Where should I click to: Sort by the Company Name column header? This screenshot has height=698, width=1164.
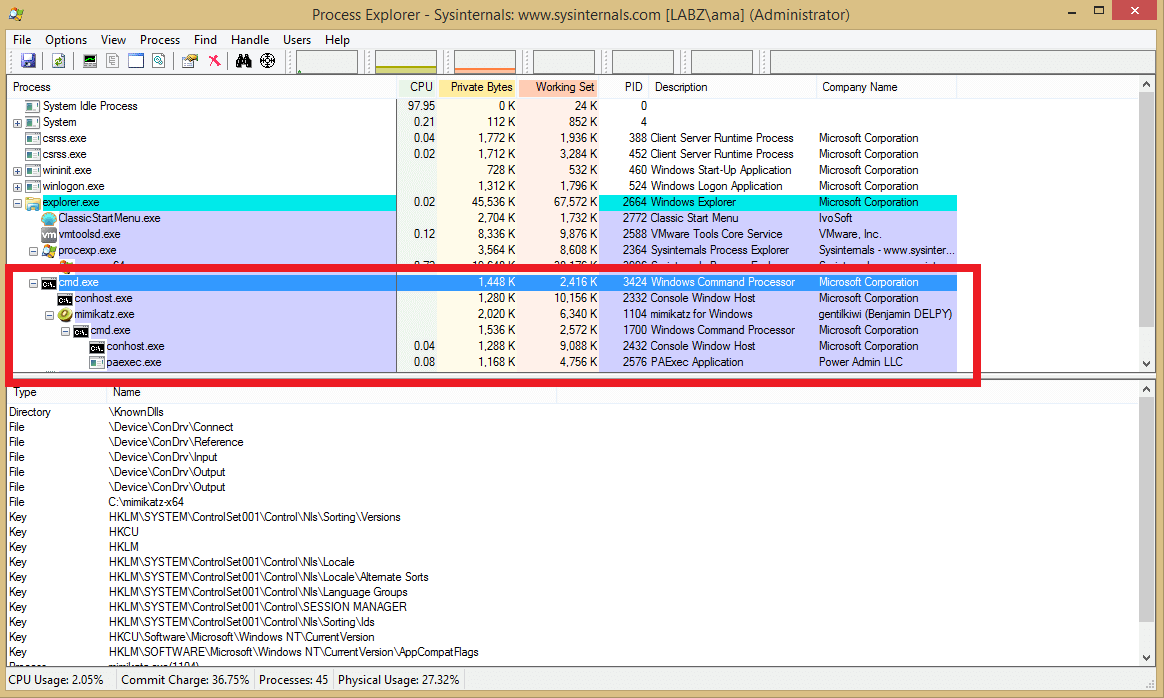(887, 88)
